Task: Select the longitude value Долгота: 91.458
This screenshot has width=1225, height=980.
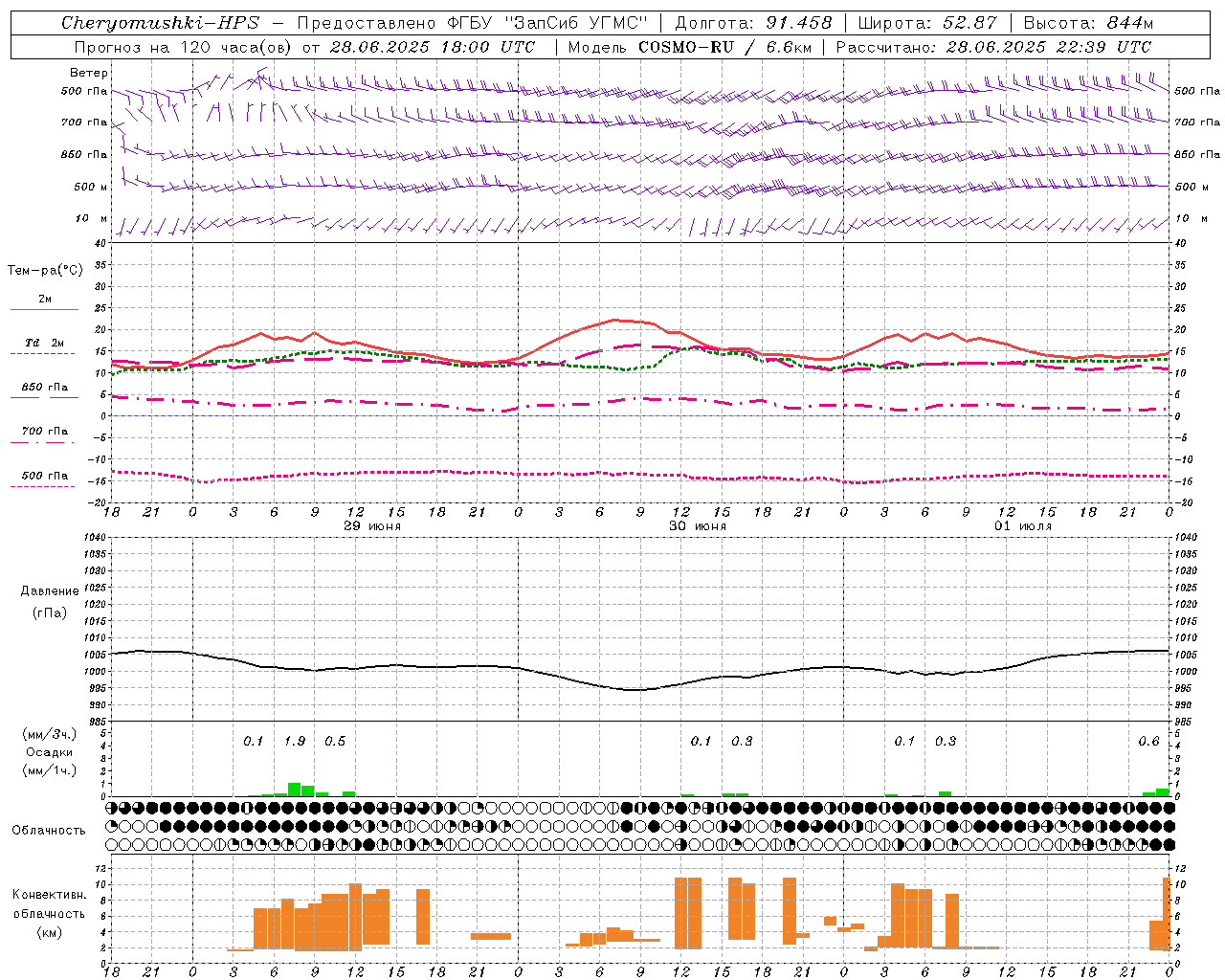Action: [753, 23]
